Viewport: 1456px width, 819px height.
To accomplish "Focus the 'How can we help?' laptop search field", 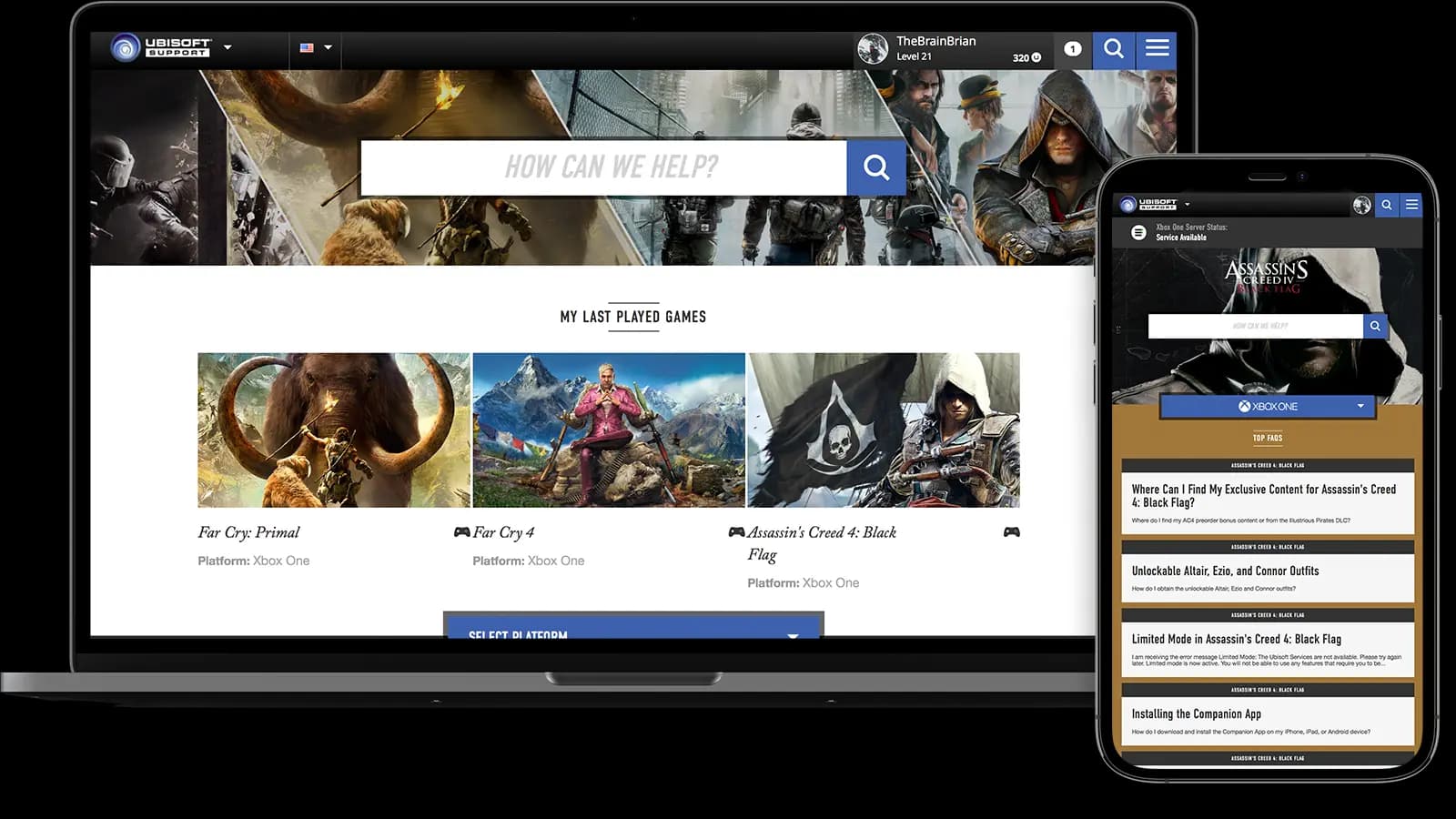I will pyautogui.click(x=603, y=167).
